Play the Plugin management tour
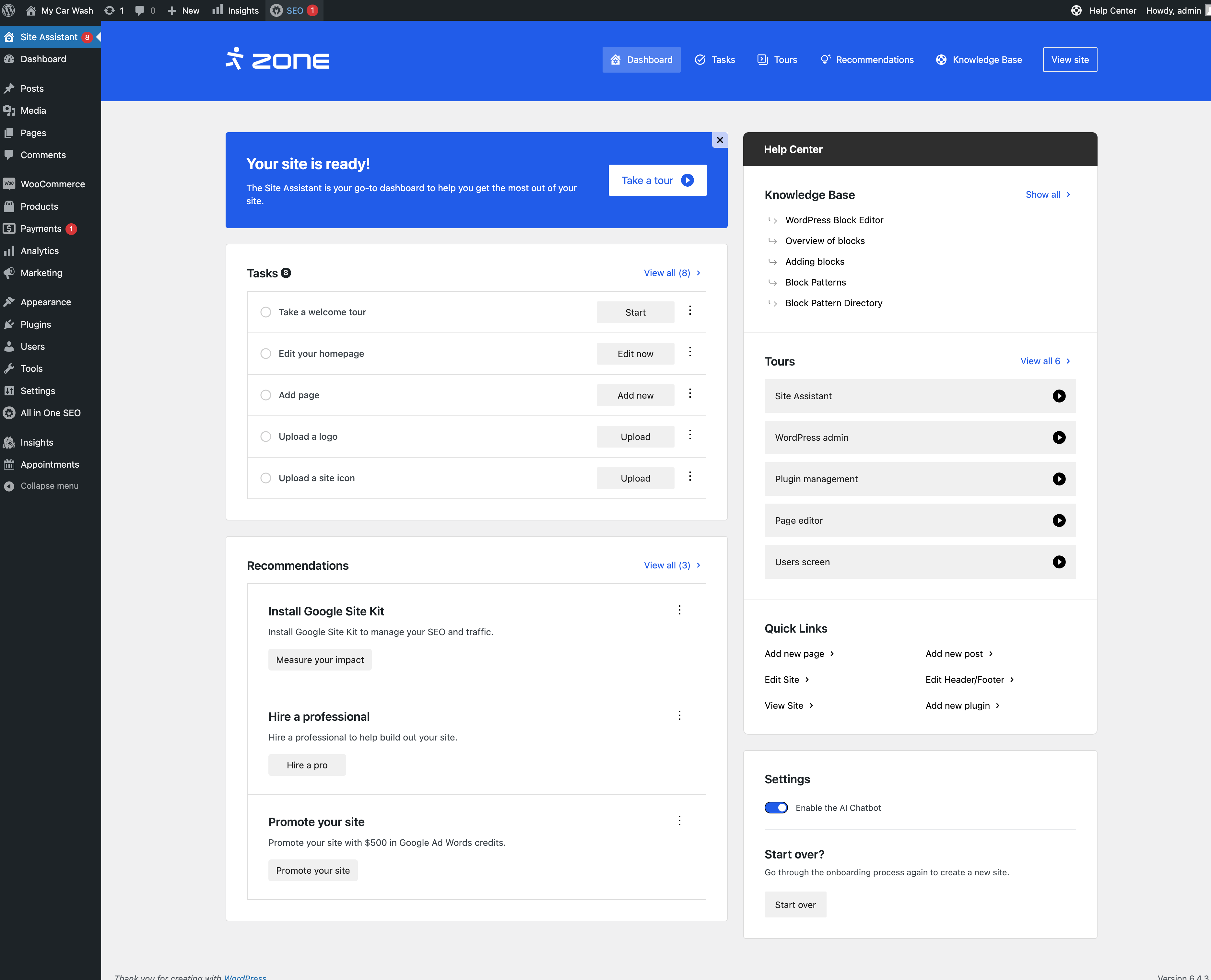This screenshot has height=980, width=1211. pos(1059,479)
